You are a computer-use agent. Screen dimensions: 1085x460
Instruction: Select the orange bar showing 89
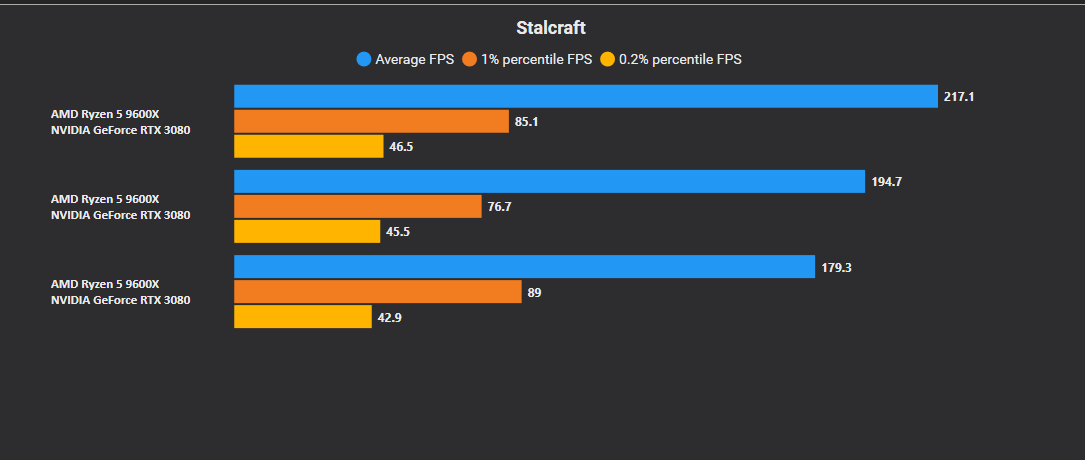coord(378,291)
